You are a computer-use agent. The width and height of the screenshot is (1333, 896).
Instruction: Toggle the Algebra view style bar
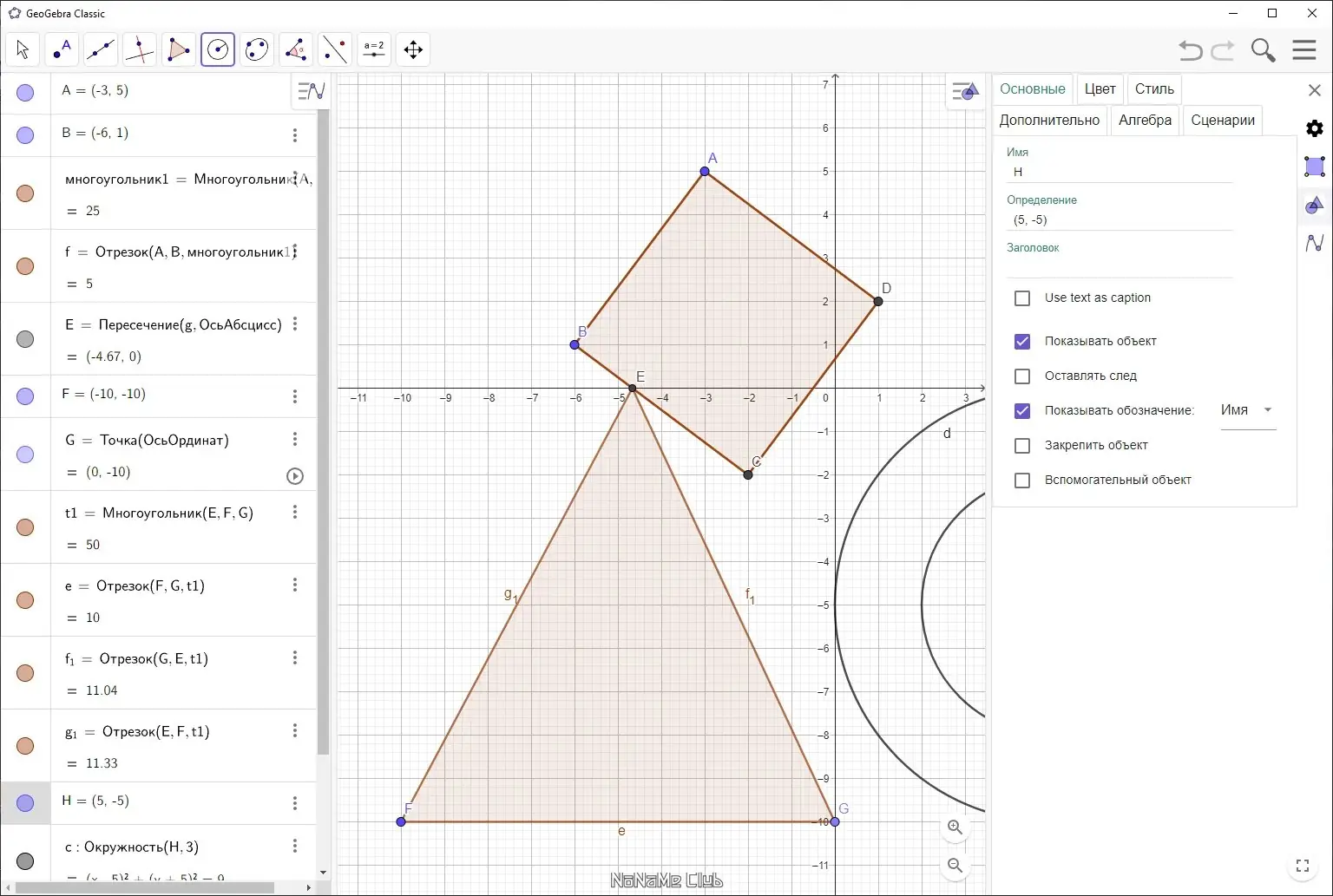tap(312, 90)
